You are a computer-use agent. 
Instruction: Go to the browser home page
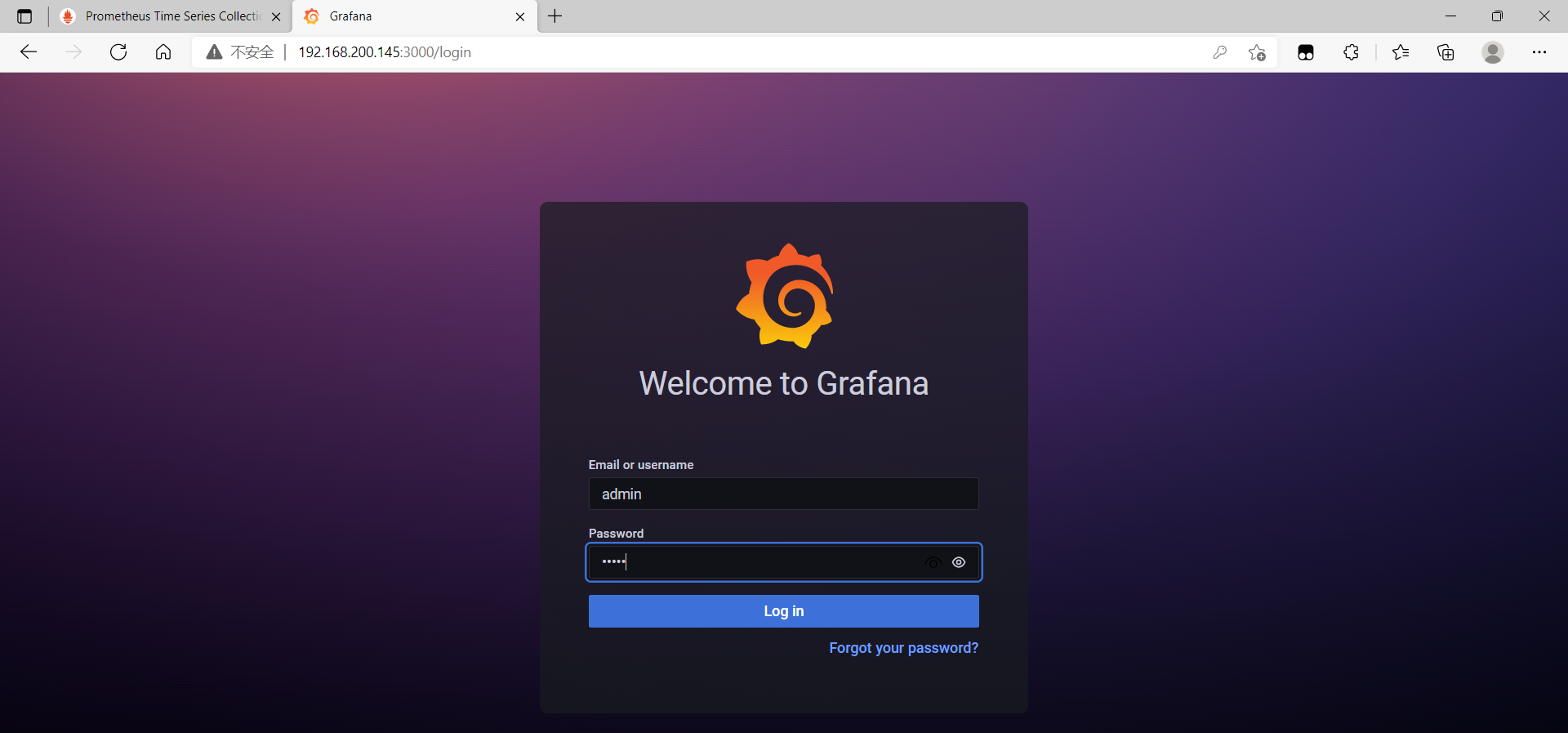pyautogui.click(x=163, y=52)
